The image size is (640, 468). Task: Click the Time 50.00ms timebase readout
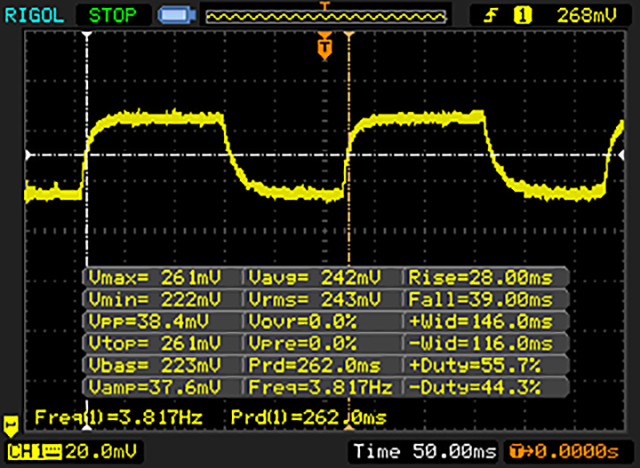pyautogui.click(x=425, y=451)
